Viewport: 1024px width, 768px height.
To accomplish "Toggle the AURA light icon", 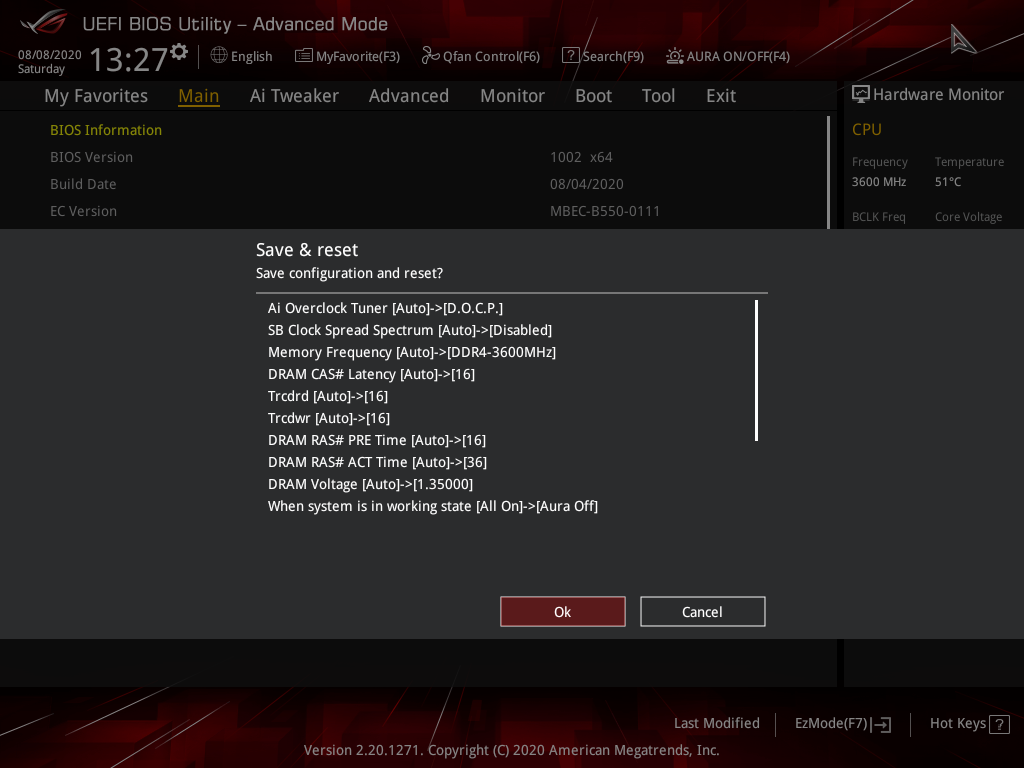I will 675,56.
